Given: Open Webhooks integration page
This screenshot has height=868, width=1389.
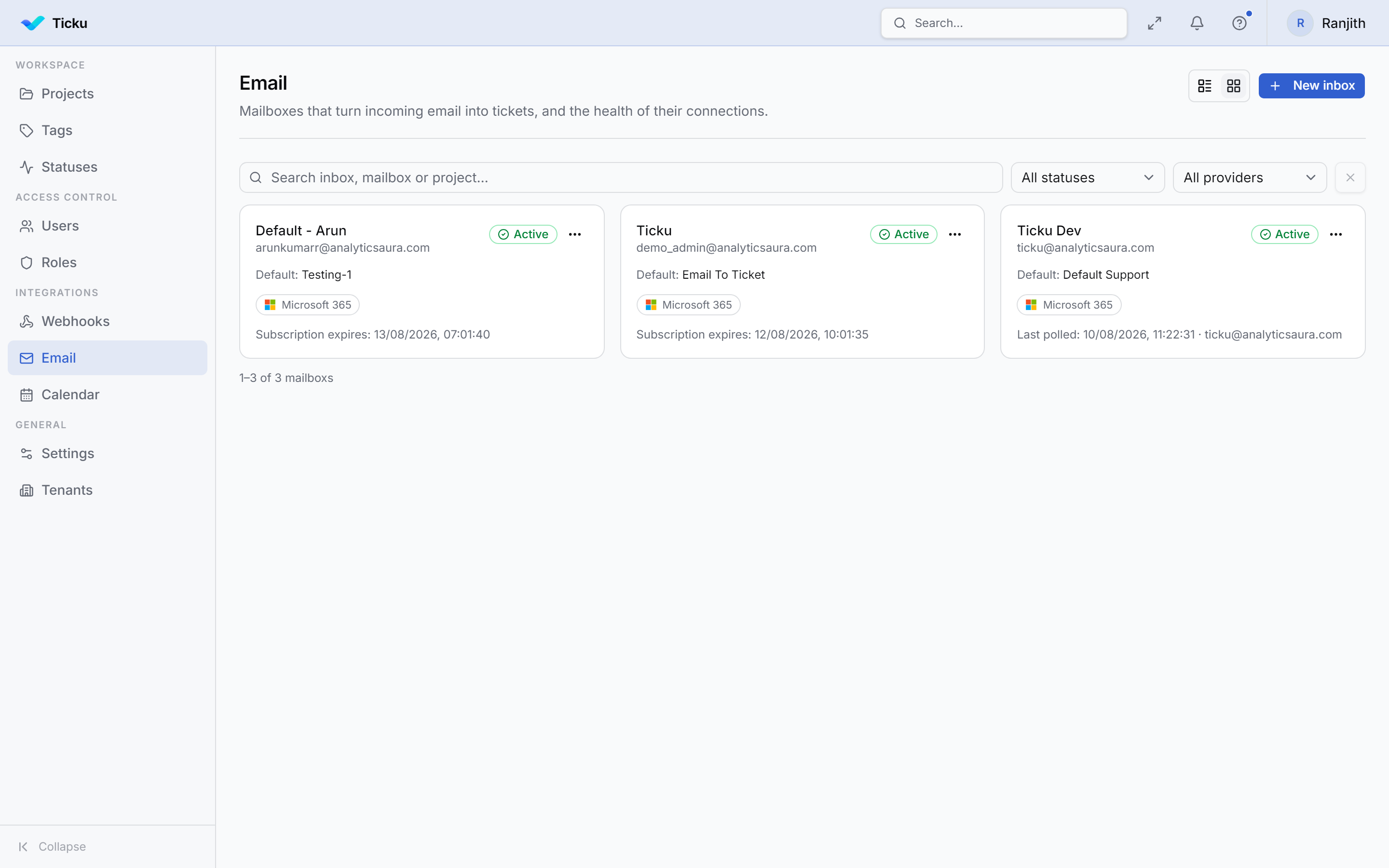Looking at the screenshot, I should (108, 321).
